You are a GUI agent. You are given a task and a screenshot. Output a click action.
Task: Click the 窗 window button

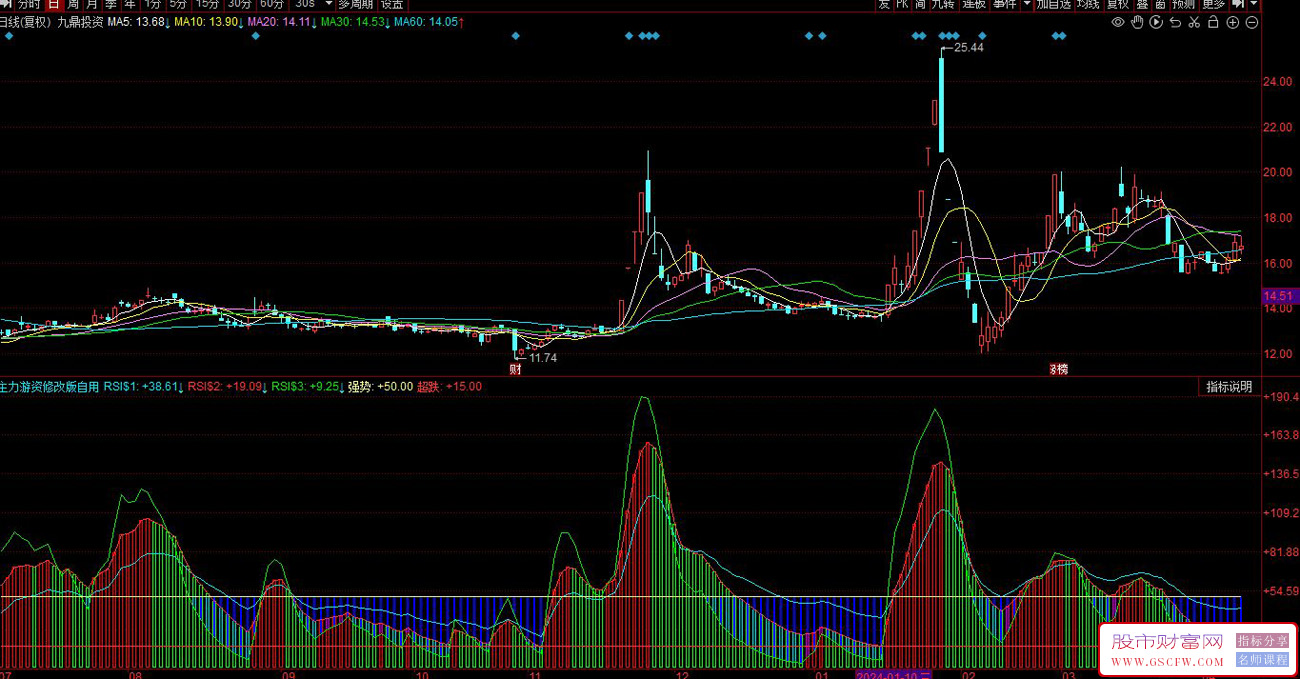click(x=1160, y=4)
